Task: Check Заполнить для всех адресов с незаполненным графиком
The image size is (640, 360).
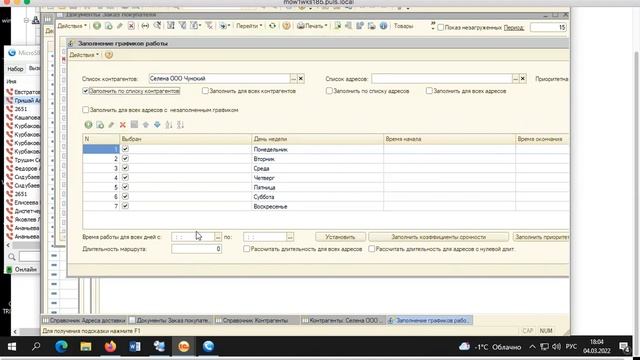Action: click(85, 110)
